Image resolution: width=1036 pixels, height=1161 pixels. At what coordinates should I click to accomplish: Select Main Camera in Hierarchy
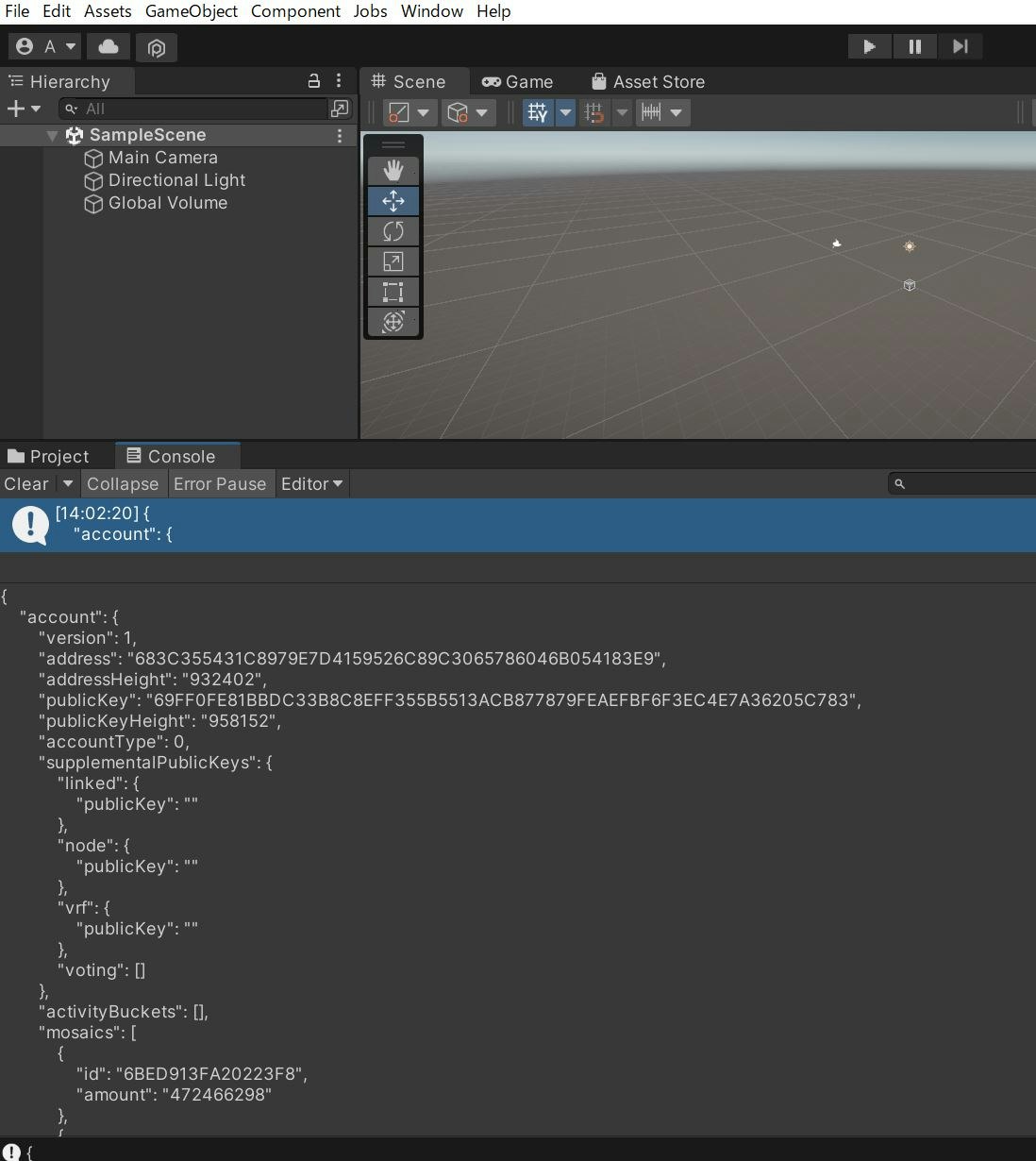pyautogui.click(x=162, y=158)
